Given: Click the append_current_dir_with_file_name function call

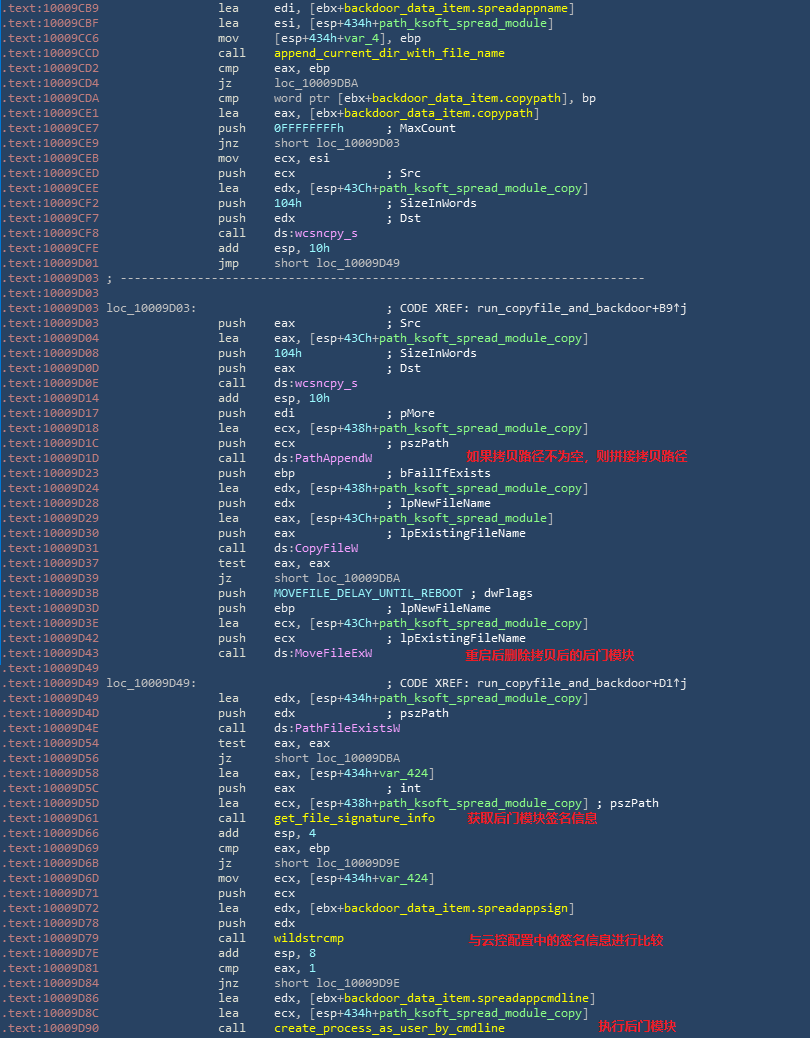Looking at the screenshot, I should (389, 53).
